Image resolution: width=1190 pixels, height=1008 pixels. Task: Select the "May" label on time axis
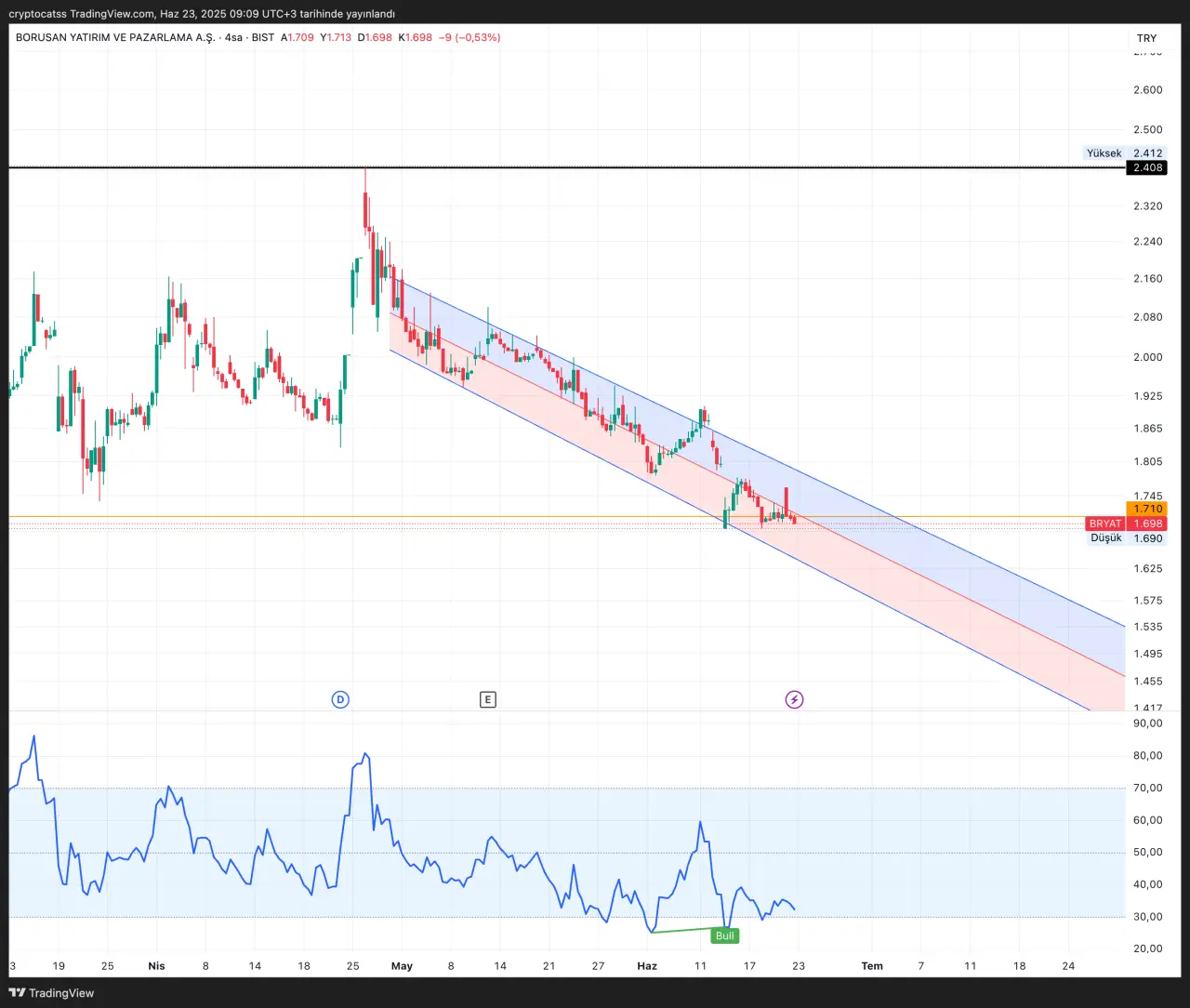click(x=402, y=966)
